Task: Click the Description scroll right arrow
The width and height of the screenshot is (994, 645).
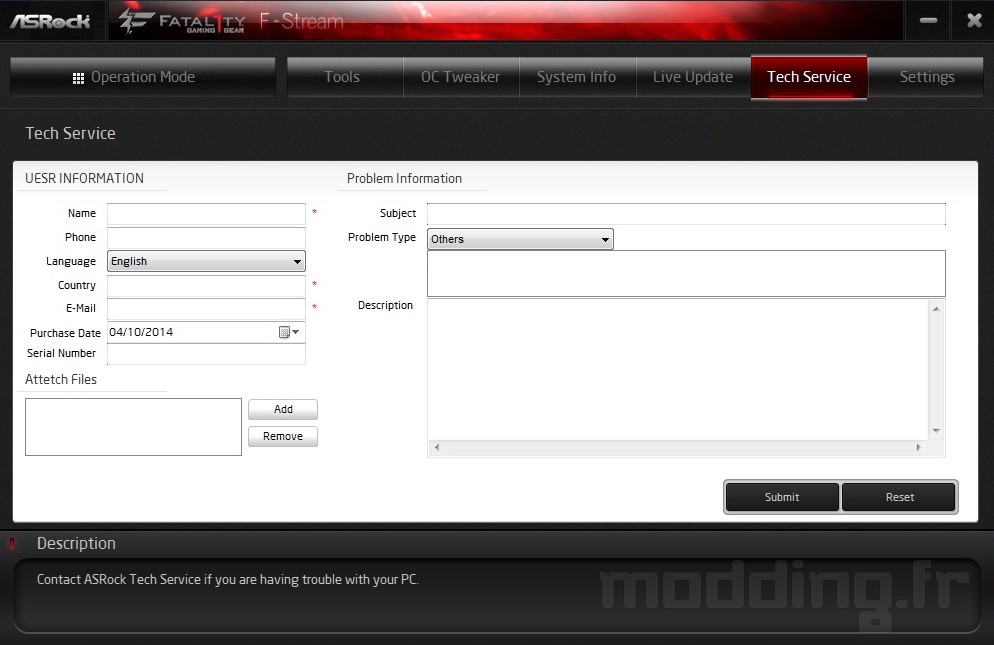Action: (x=919, y=448)
